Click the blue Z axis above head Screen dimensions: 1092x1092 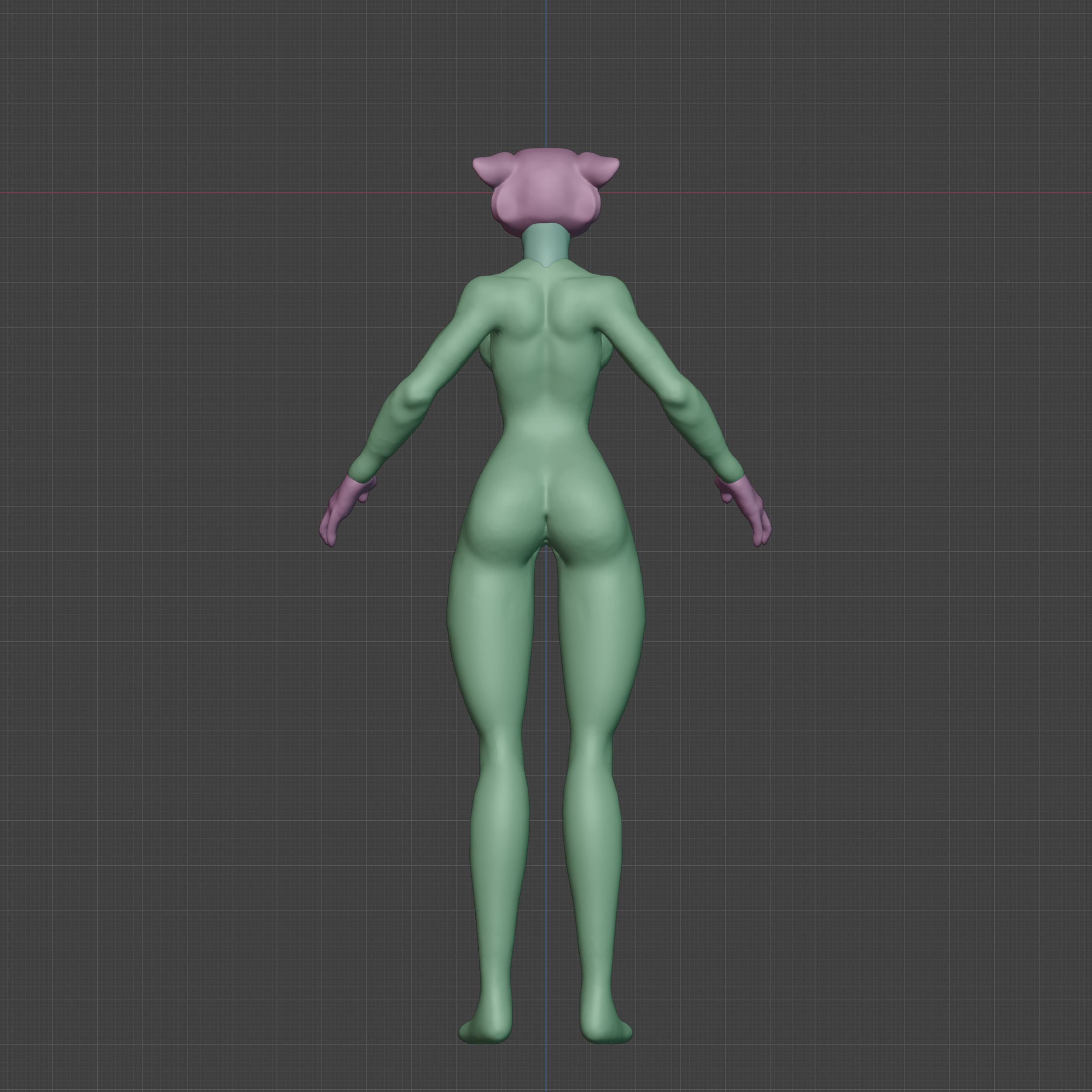tap(546, 73)
